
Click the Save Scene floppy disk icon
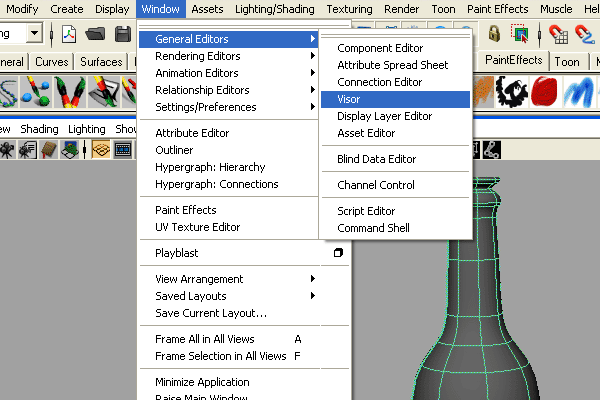point(123,34)
